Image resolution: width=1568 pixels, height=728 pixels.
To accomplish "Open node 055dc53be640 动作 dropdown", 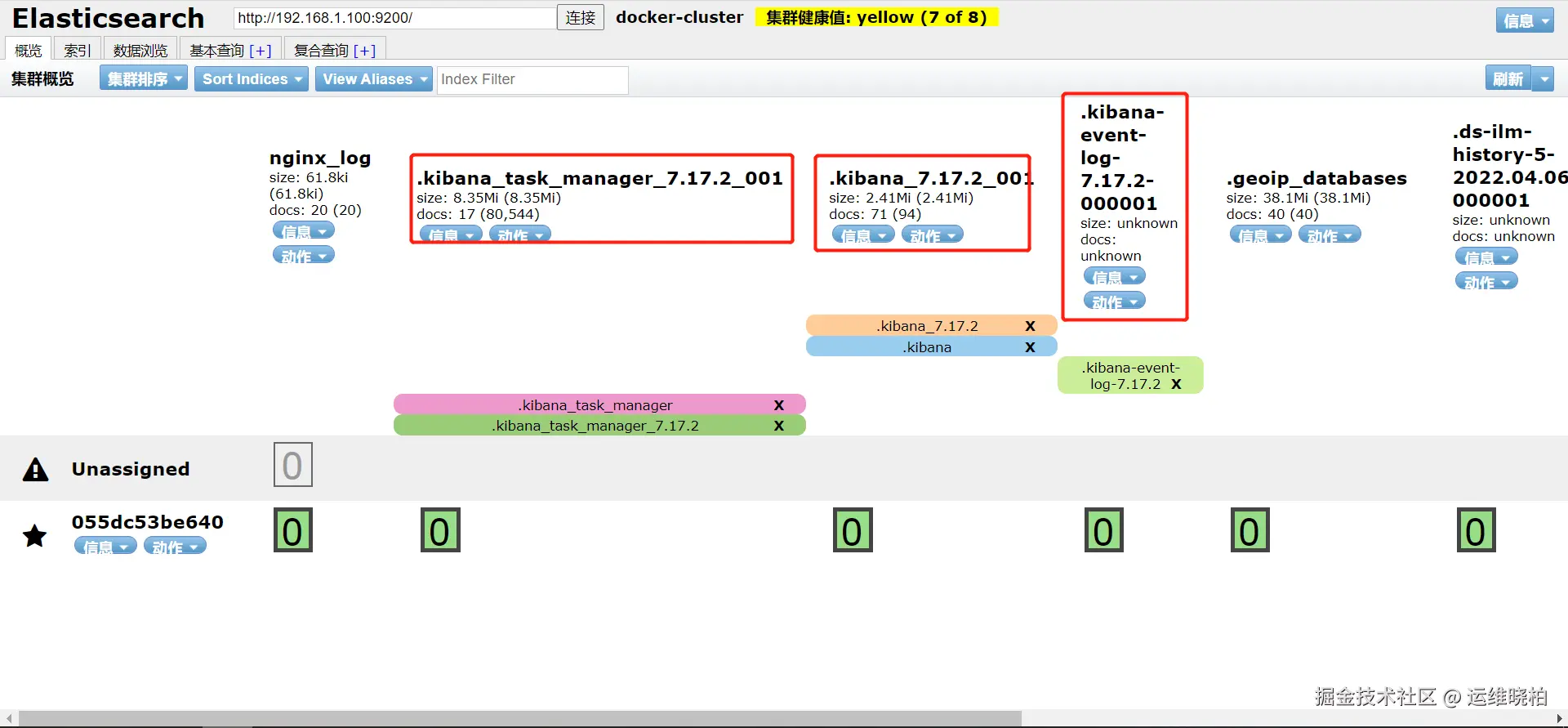I will [175, 546].
